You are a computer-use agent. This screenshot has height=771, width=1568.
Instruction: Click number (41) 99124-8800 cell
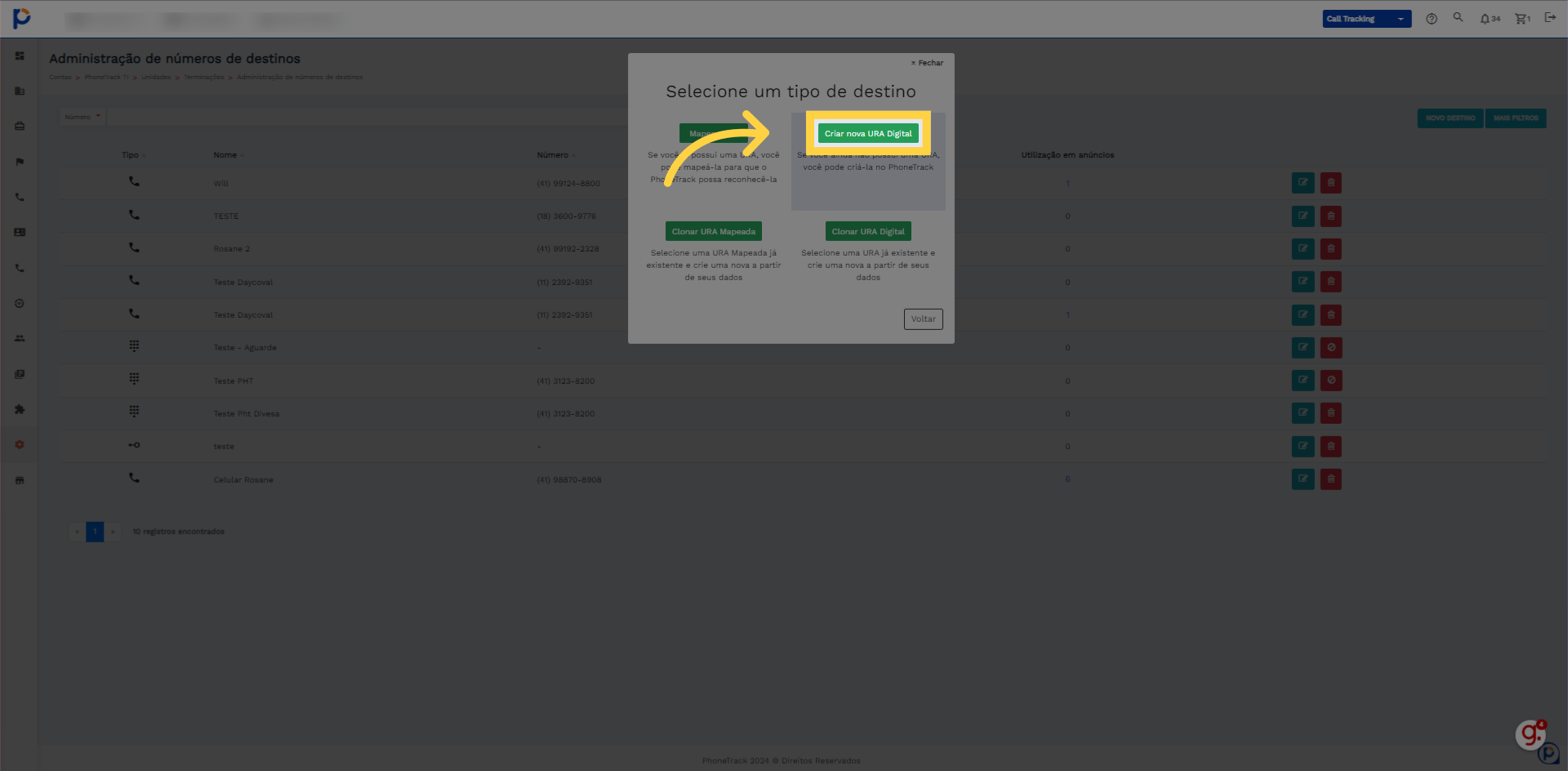pyautogui.click(x=568, y=184)
